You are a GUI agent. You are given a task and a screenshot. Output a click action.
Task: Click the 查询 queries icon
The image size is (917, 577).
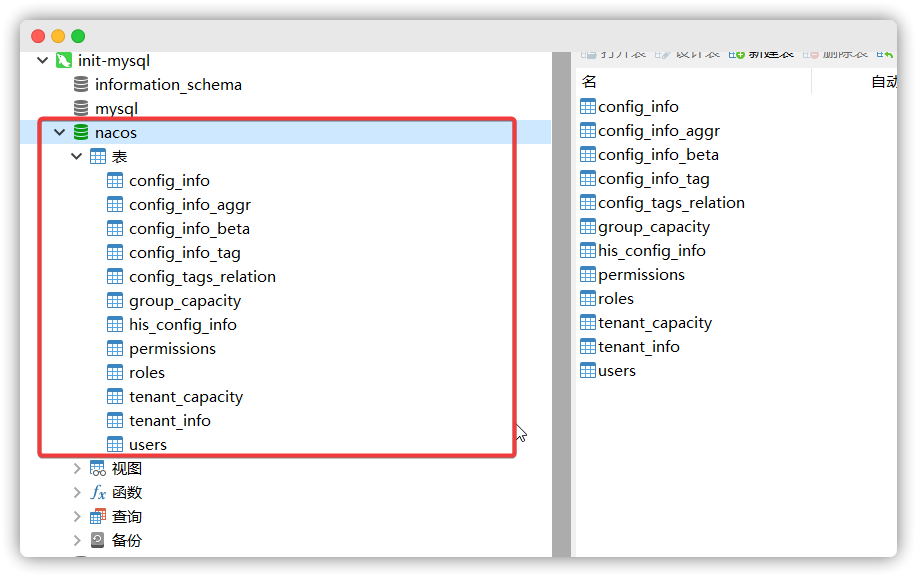[x=98, y=516]
